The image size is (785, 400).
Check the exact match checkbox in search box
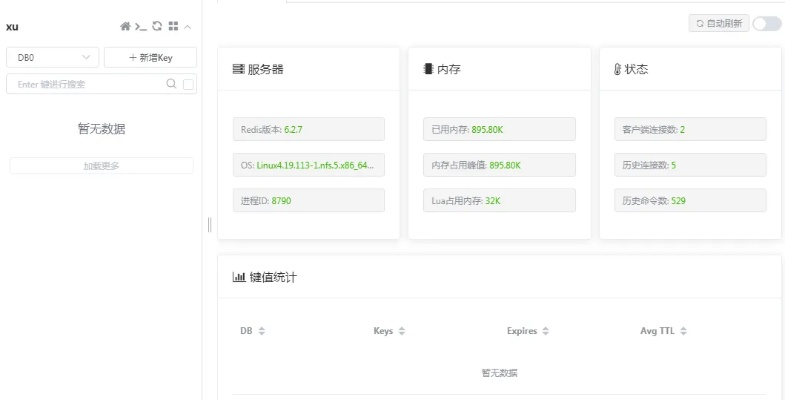pos(188,85)
